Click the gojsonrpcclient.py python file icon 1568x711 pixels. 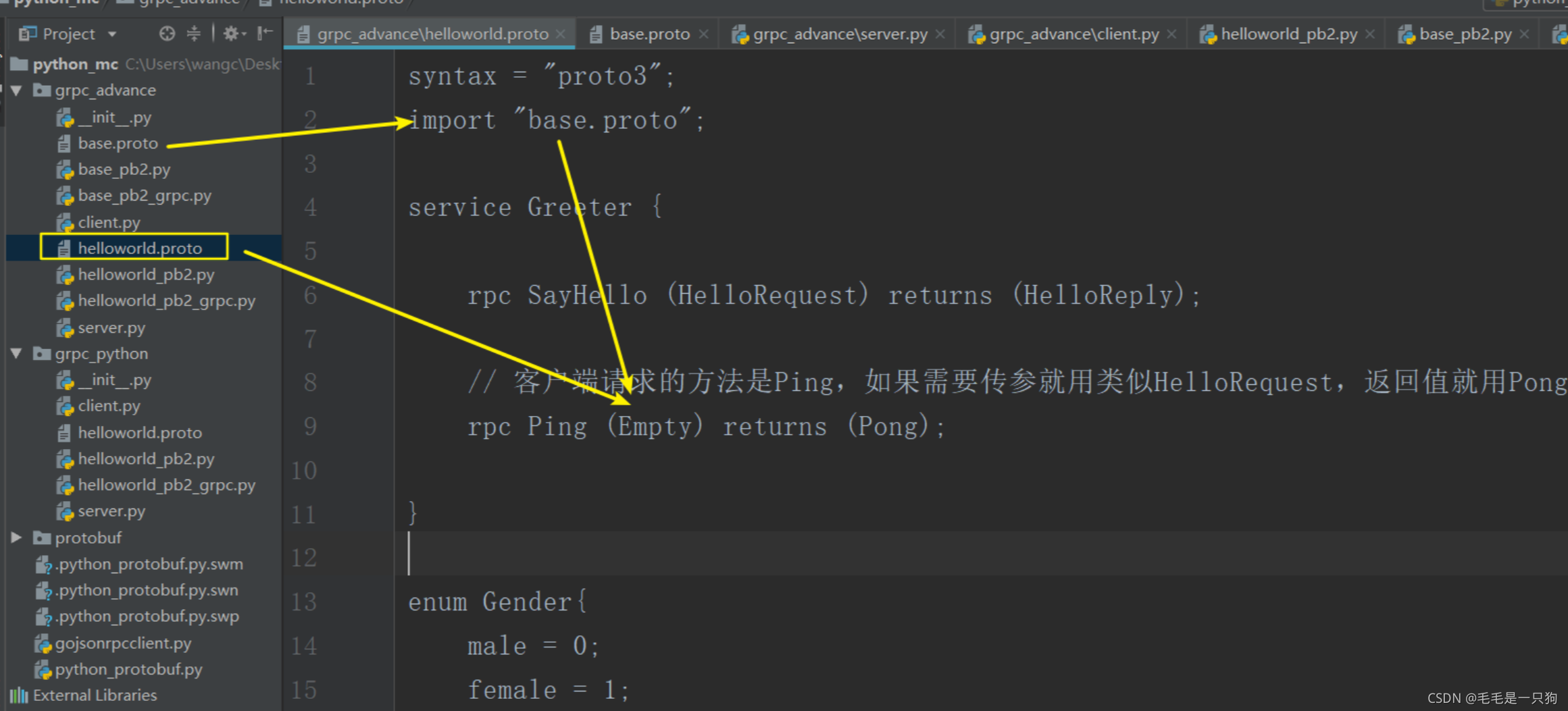43,643
